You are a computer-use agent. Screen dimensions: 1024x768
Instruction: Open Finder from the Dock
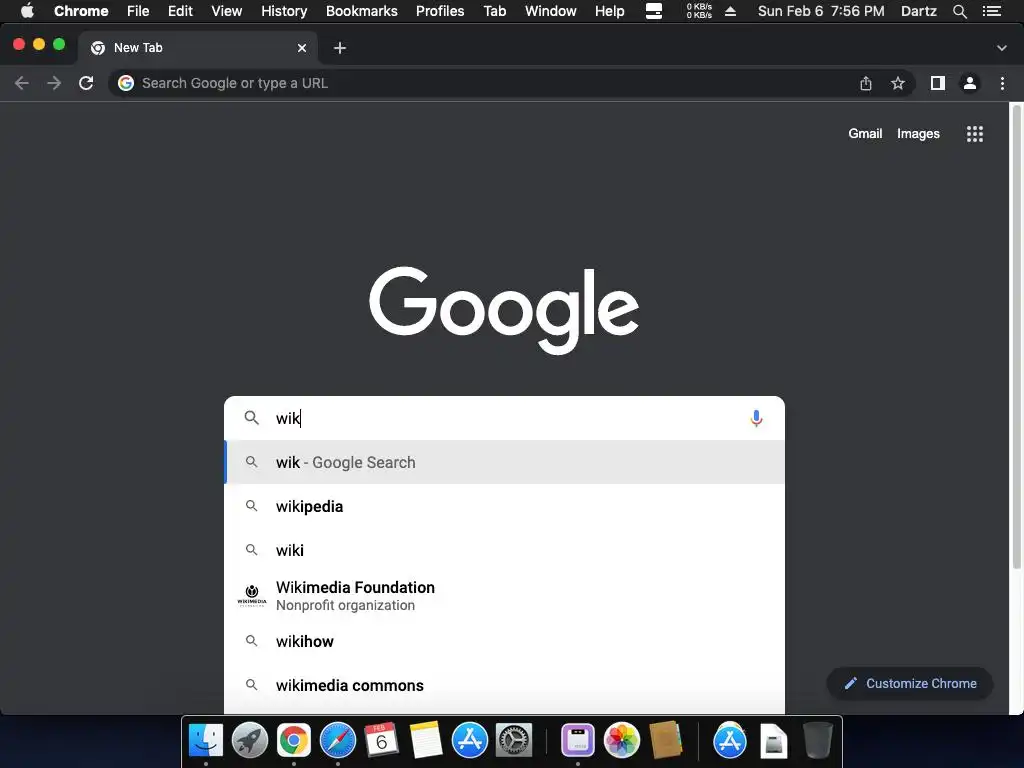tap(206, 741)
